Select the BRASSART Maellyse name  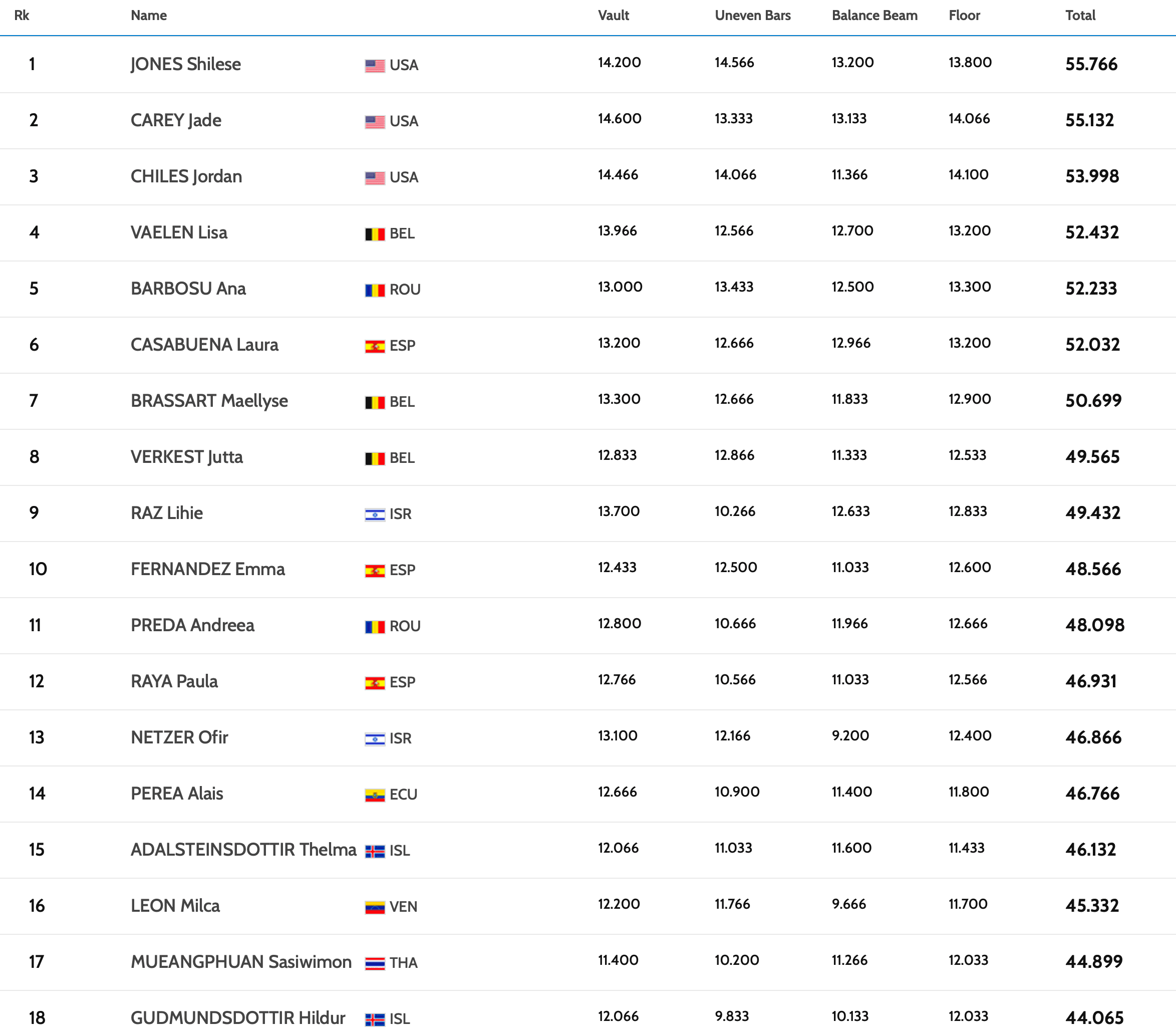click(209, 400)
